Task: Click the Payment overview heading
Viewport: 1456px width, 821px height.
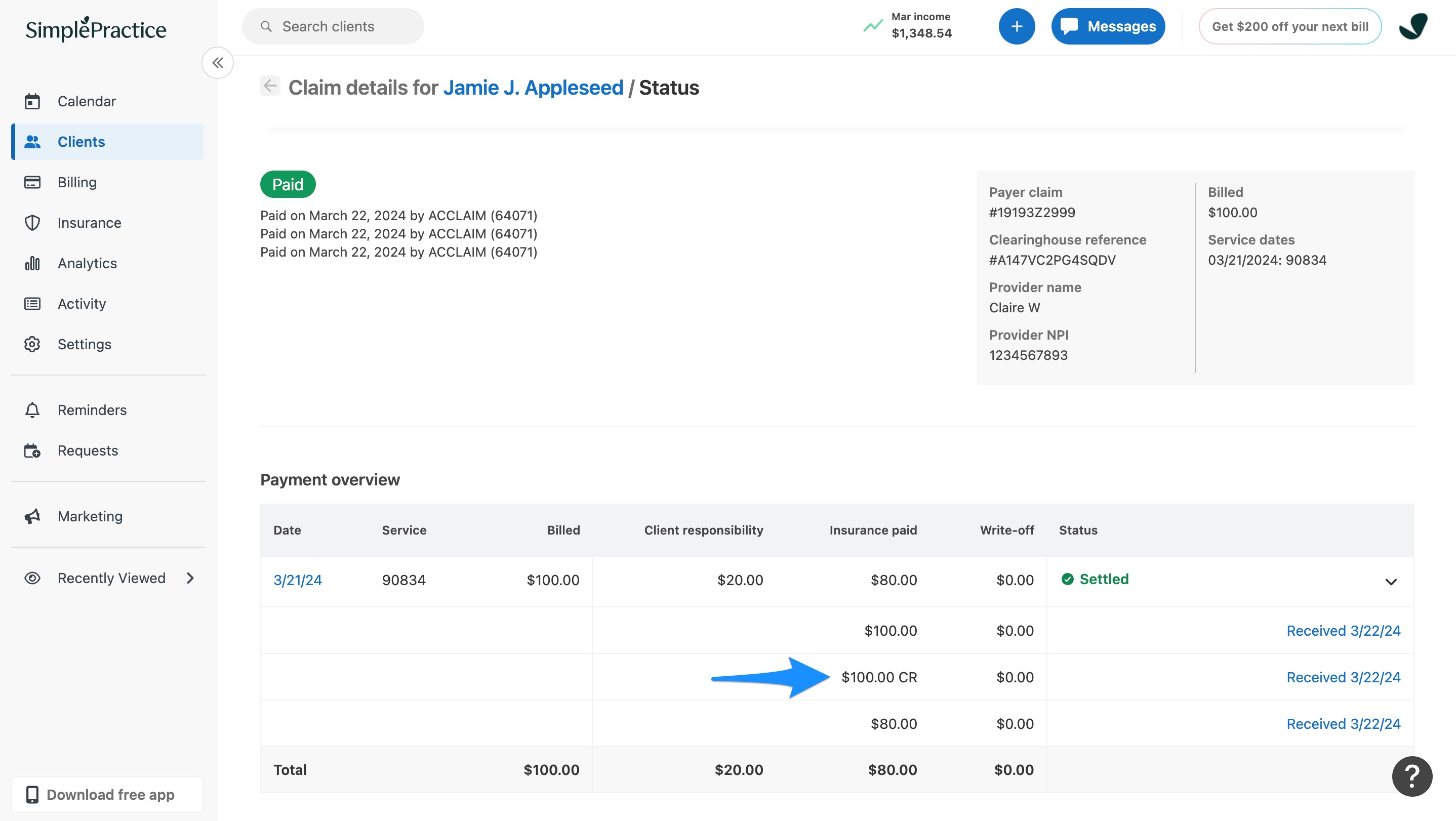Action: tap(330, 480)
